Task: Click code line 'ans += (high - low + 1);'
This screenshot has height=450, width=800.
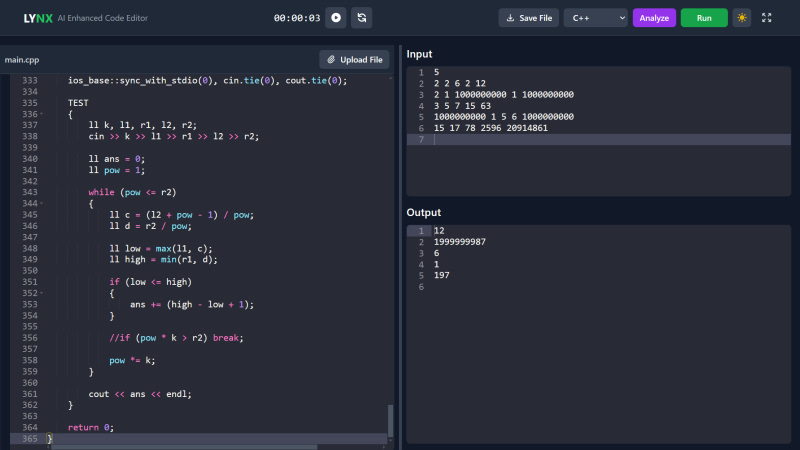Action: pyautogui.click(x=192, y=305)
